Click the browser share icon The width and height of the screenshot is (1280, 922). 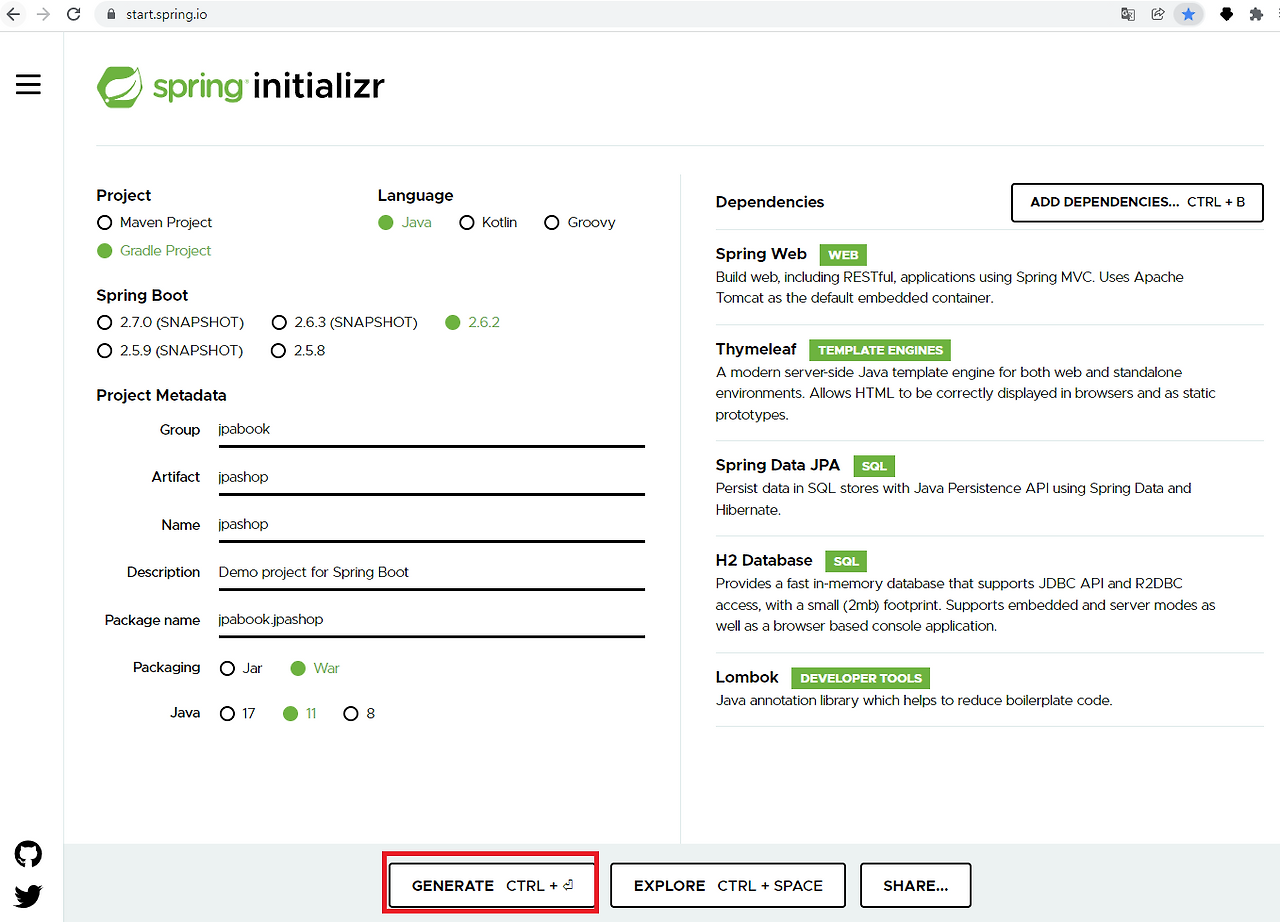pyautogui.click(x=1157, y=14)
